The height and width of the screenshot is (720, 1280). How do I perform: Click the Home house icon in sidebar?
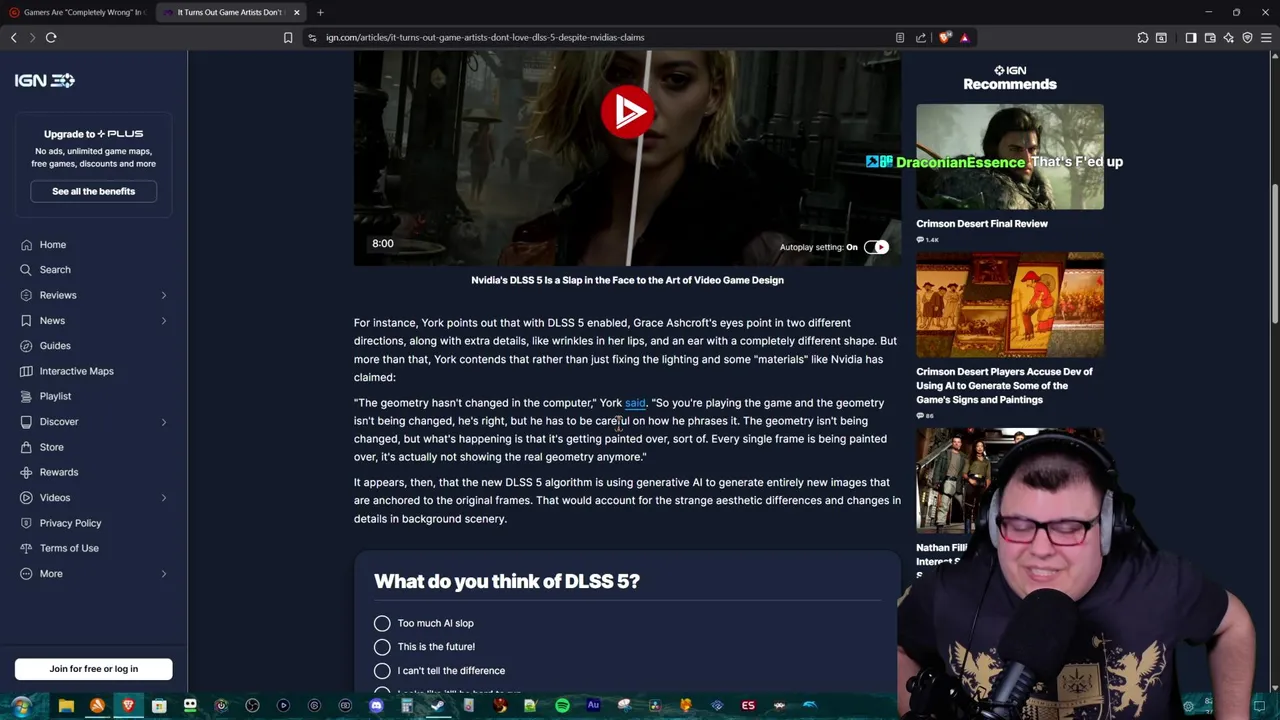[25, 244]
